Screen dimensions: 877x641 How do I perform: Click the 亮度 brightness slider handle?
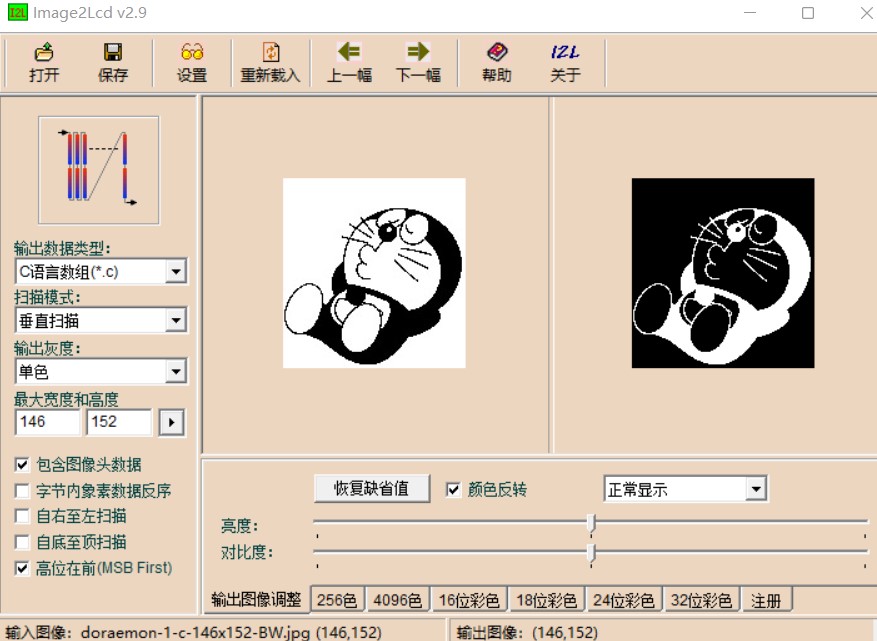coord(591,523)
